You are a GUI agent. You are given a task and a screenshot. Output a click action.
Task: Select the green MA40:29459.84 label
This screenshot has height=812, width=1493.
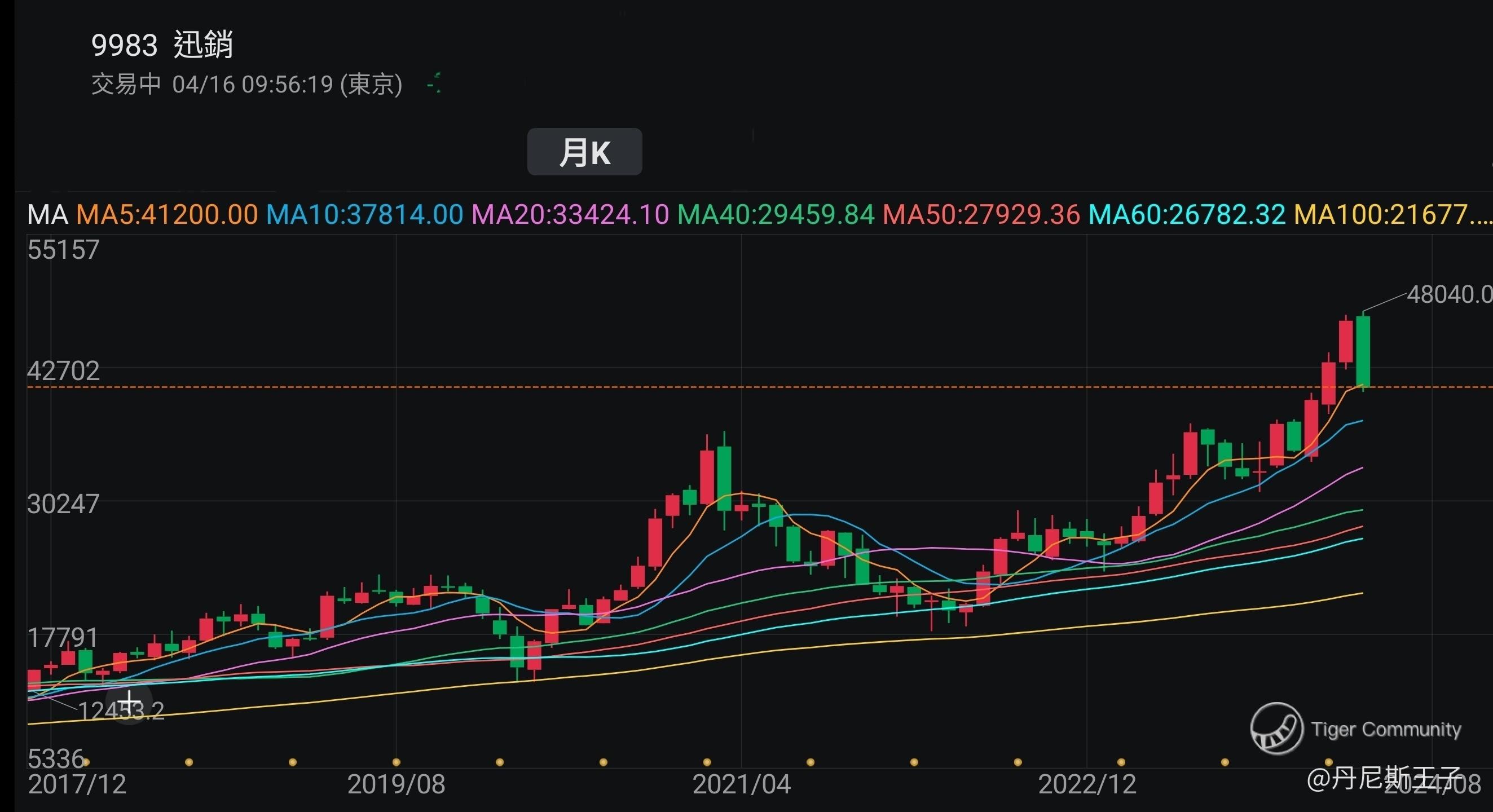coord(776,214)
